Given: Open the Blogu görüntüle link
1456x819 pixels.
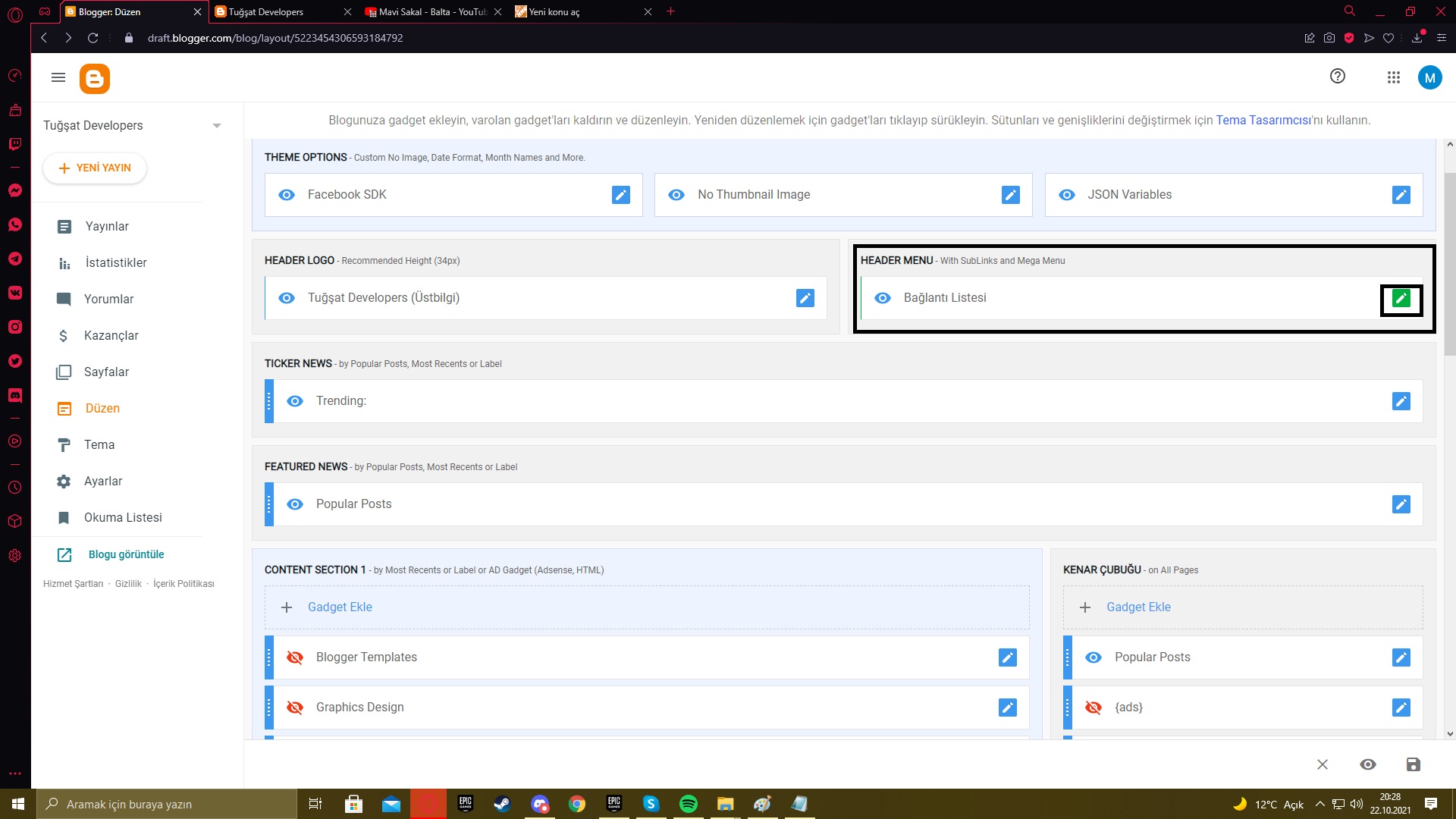Looking at the screenshot, I should pos(126,554).
